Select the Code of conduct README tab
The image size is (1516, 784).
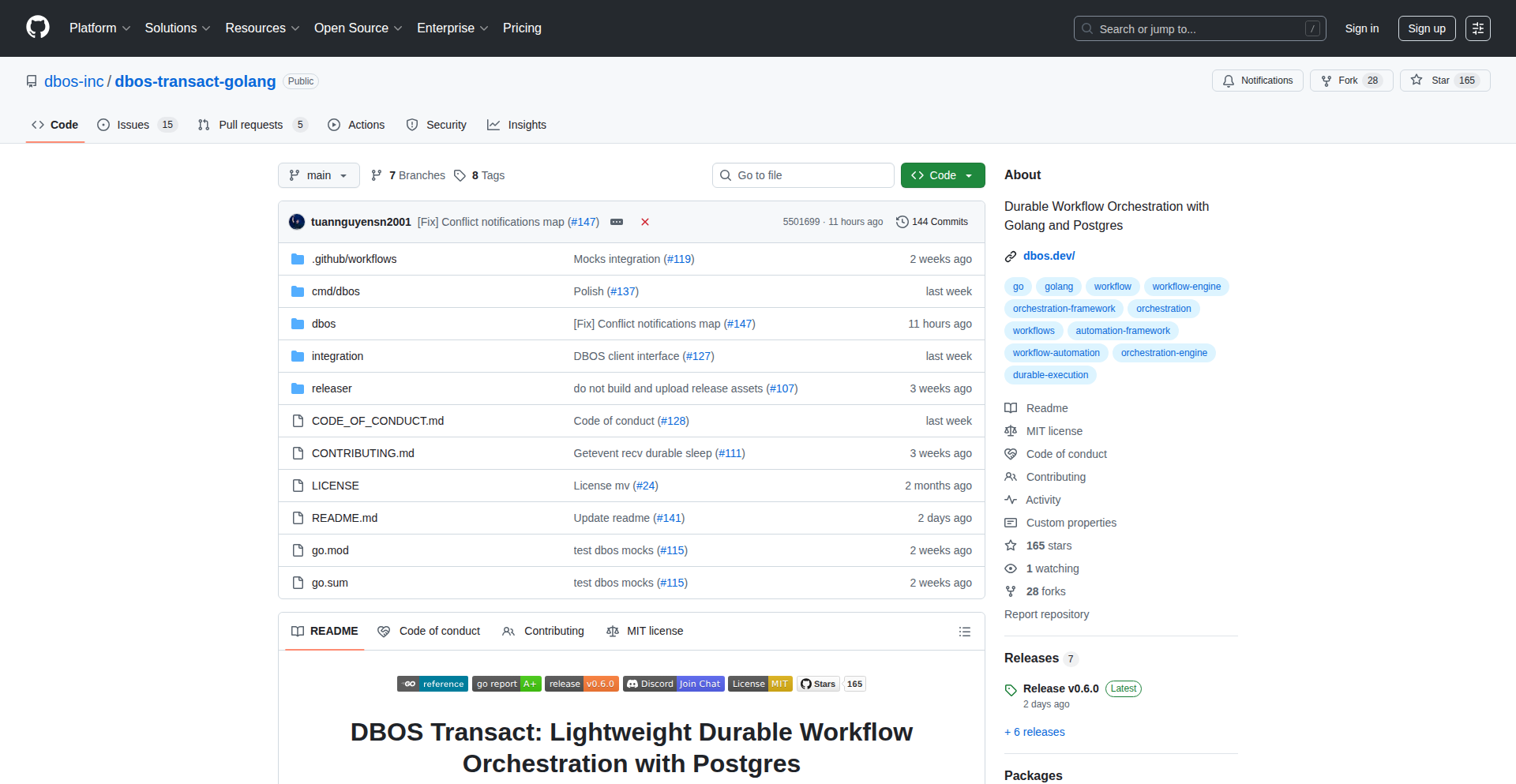click(x=430, y=632)
